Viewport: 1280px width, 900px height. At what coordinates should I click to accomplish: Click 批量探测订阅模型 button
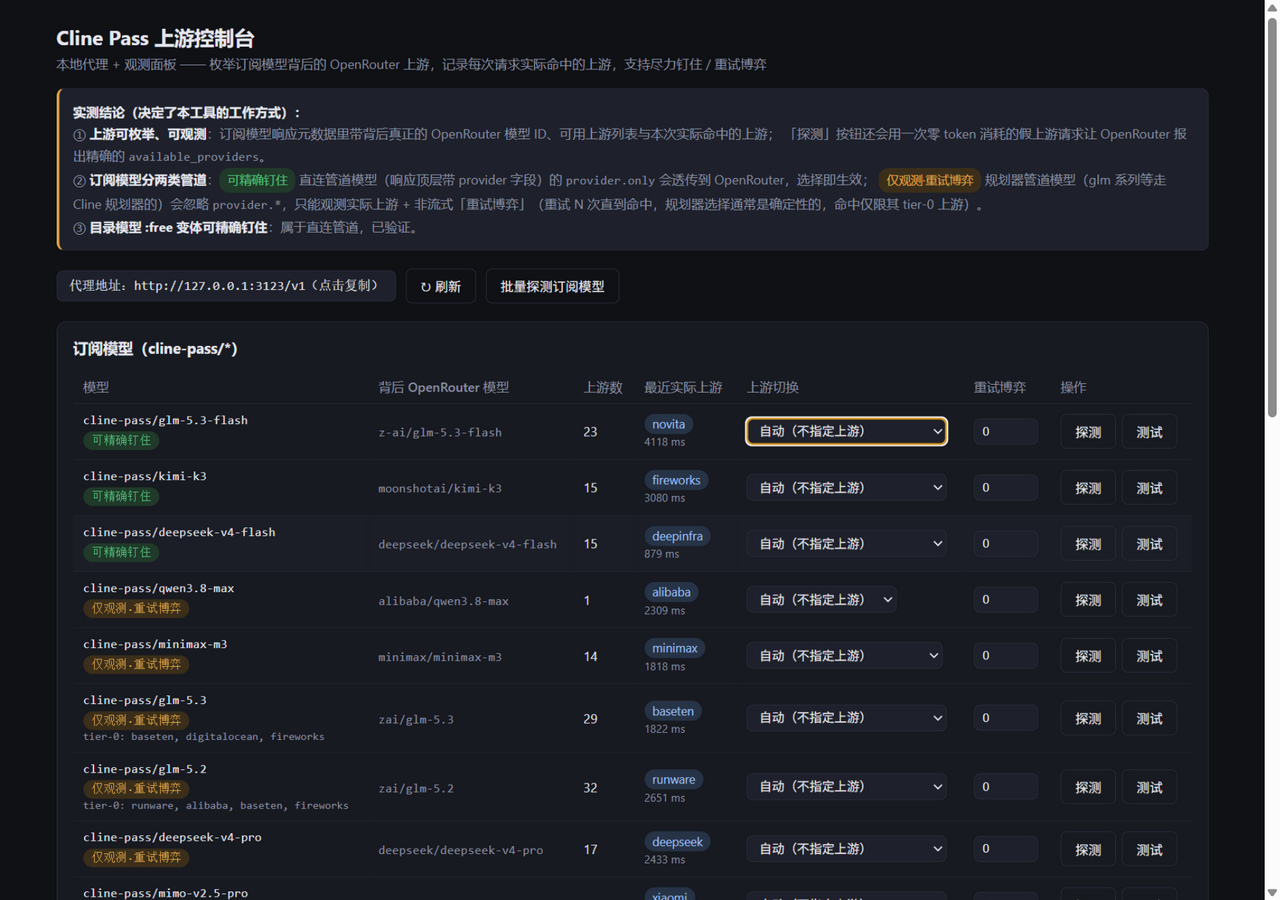(x=552, y=286)
